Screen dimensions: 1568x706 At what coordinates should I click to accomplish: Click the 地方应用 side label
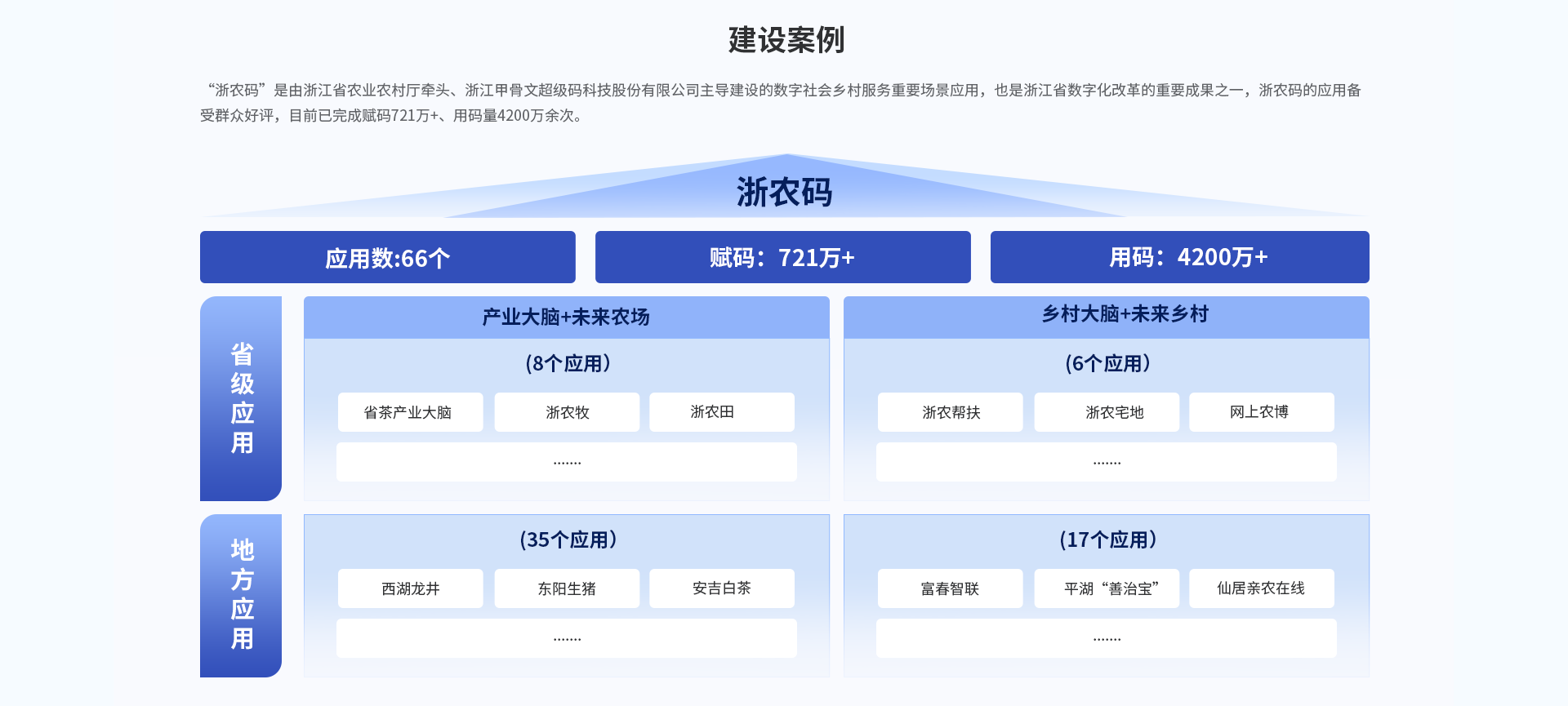(241, 595)
